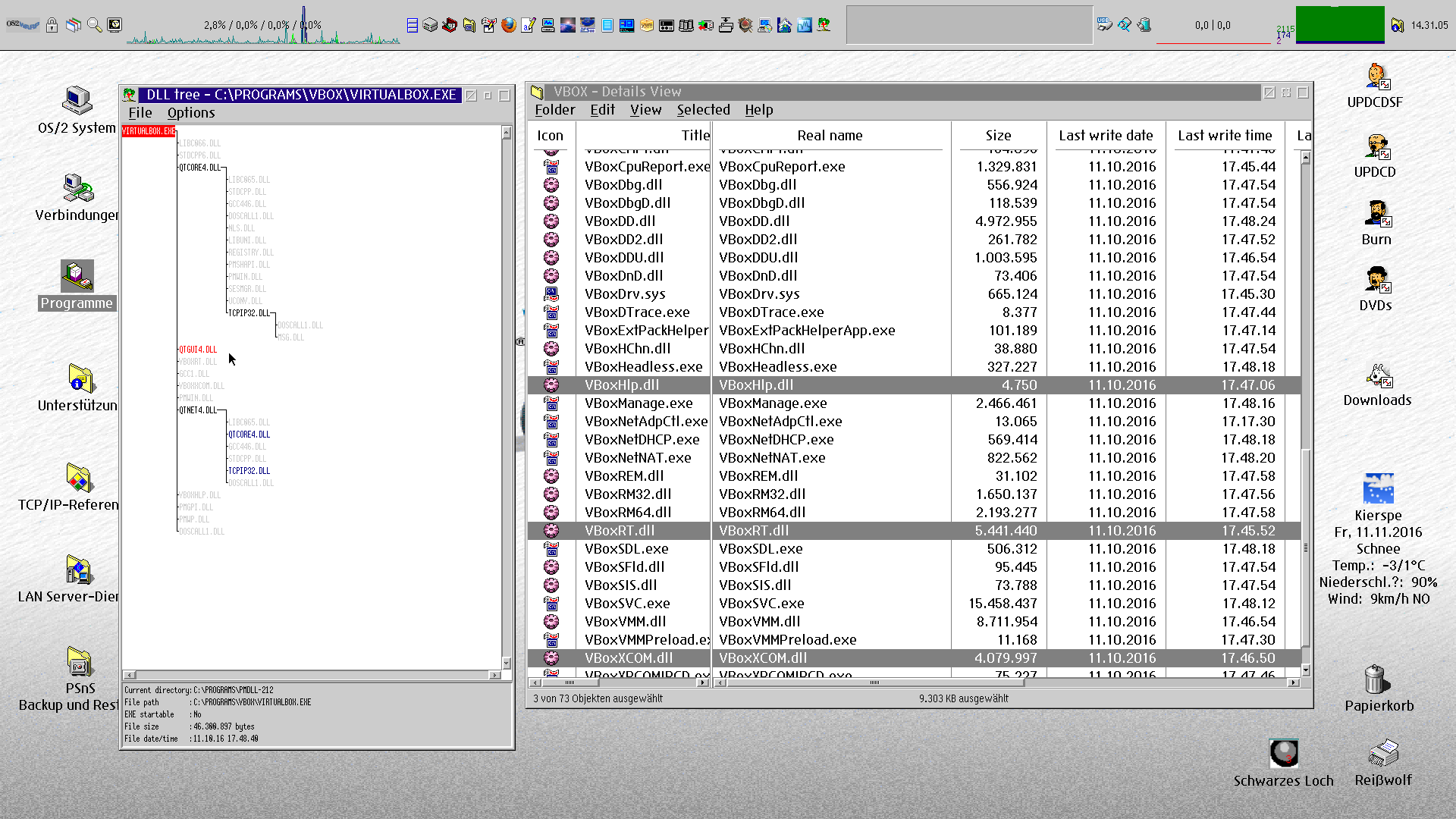
Task: Open the File menu in DLL tree
Action: 140,112
